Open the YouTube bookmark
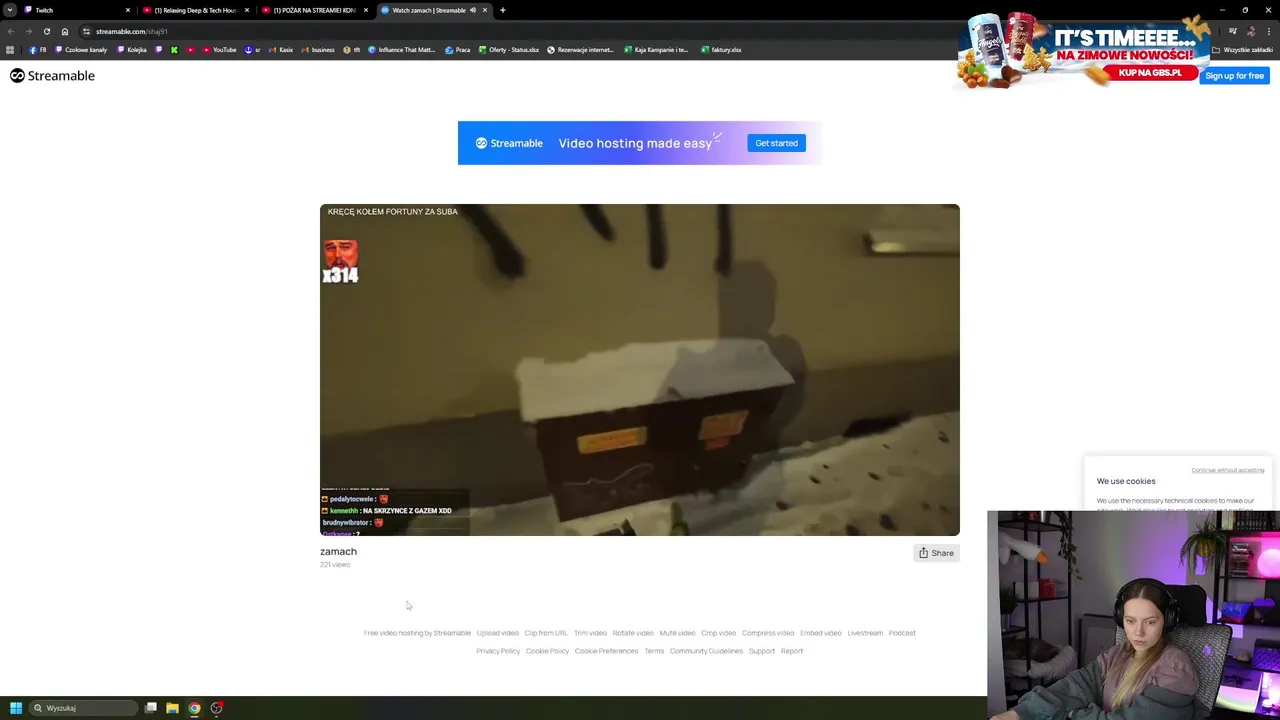 [x=220, y=50]
